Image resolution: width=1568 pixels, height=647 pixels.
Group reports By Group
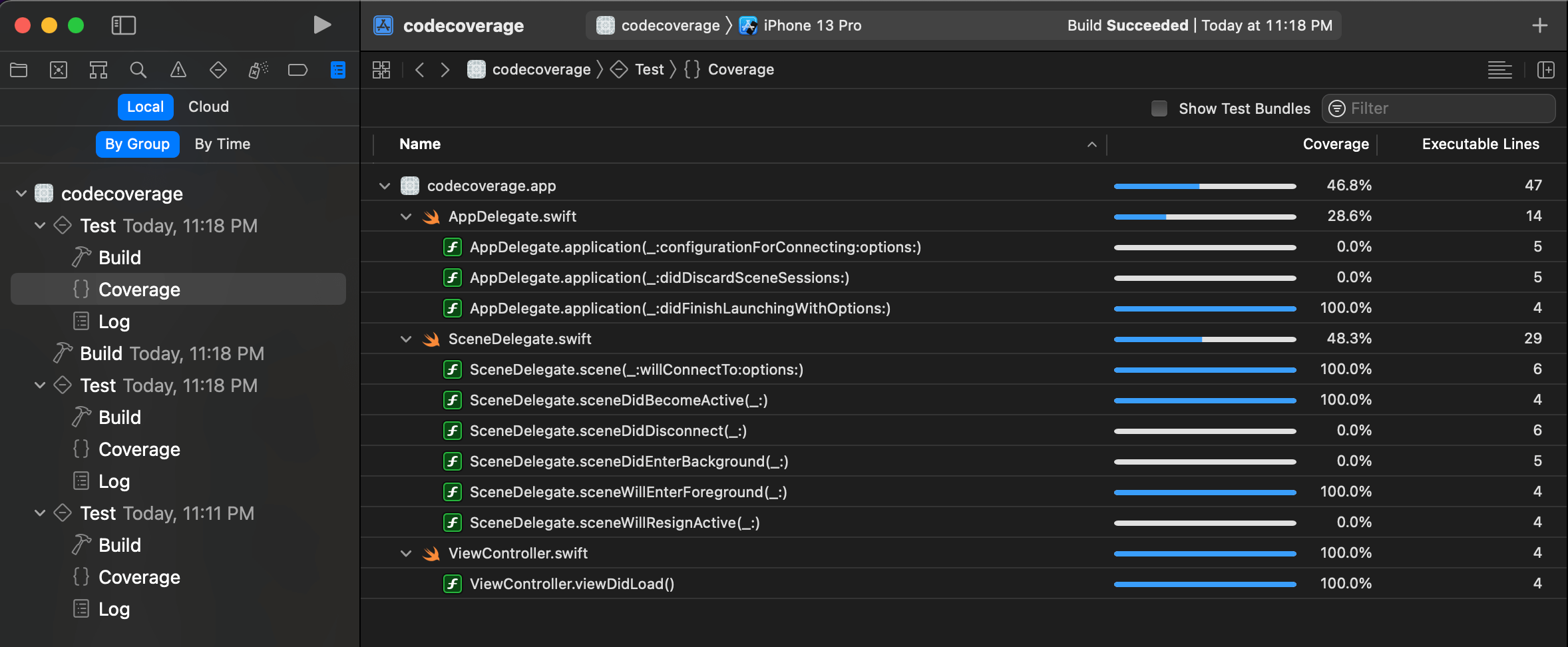pyautogui.click(x=137, y=144)
